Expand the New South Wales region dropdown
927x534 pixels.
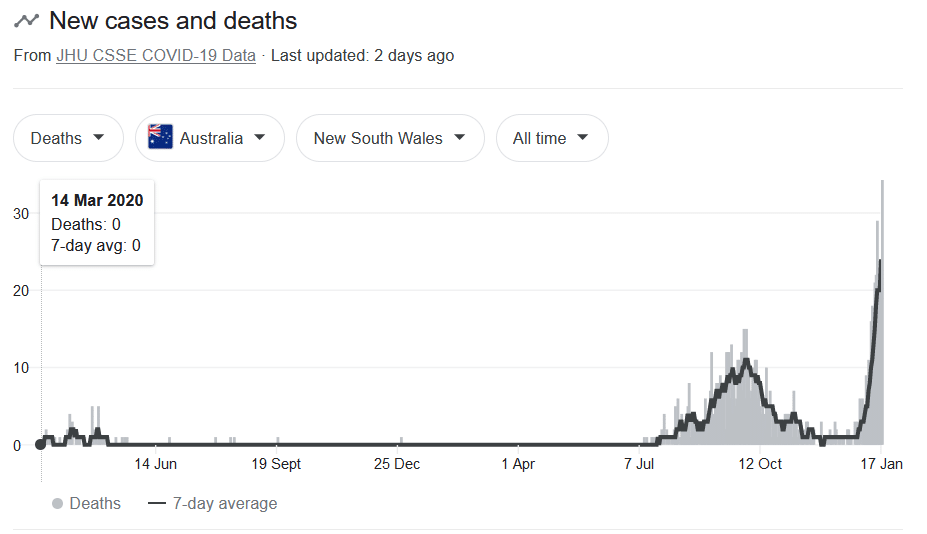(390, 138)
